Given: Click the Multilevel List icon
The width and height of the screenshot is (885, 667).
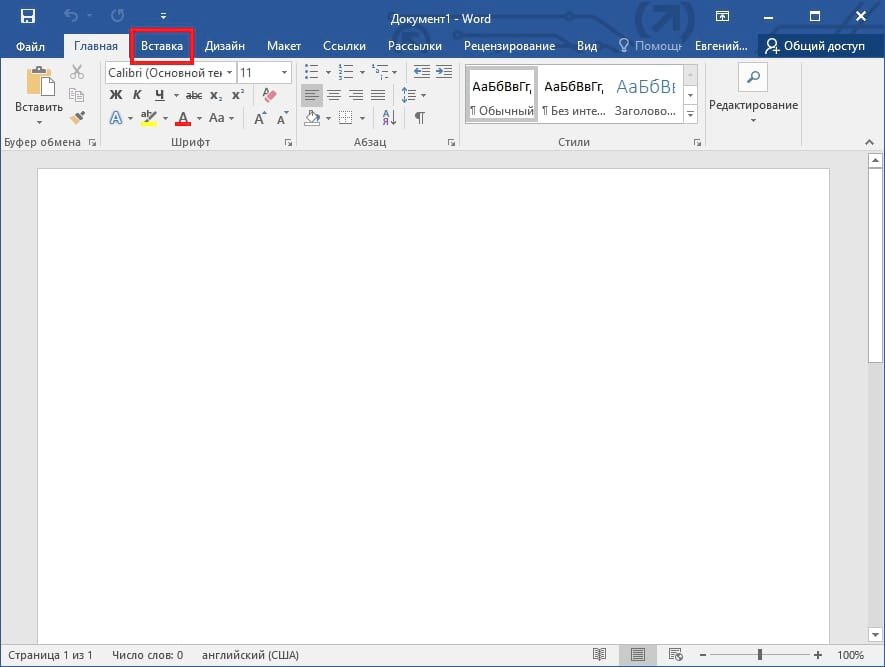Looking at the screenshot, I should (x=380, y=72).
